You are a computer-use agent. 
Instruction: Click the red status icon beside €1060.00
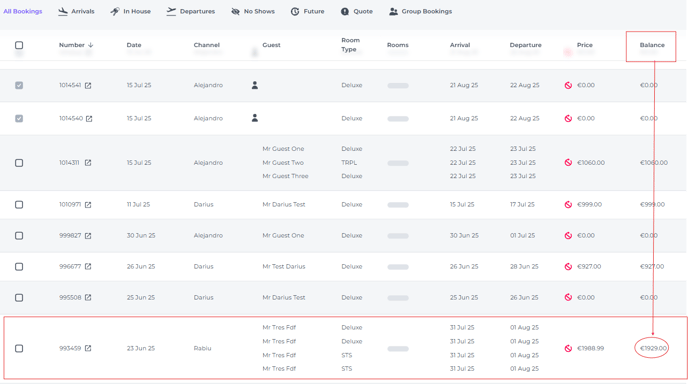(568, 163)
